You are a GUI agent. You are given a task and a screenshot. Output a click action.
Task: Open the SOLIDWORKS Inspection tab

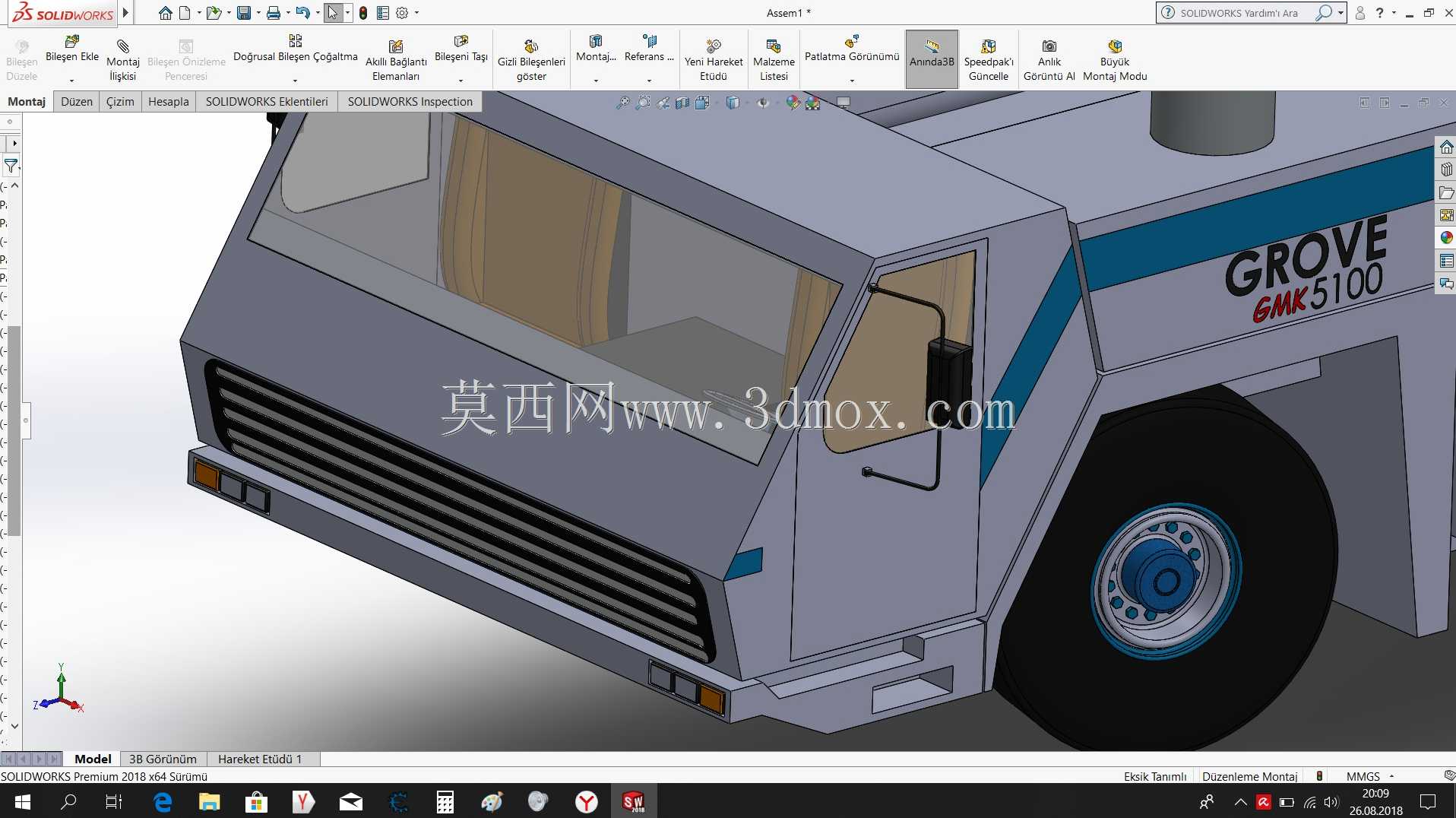click(410, 102)
